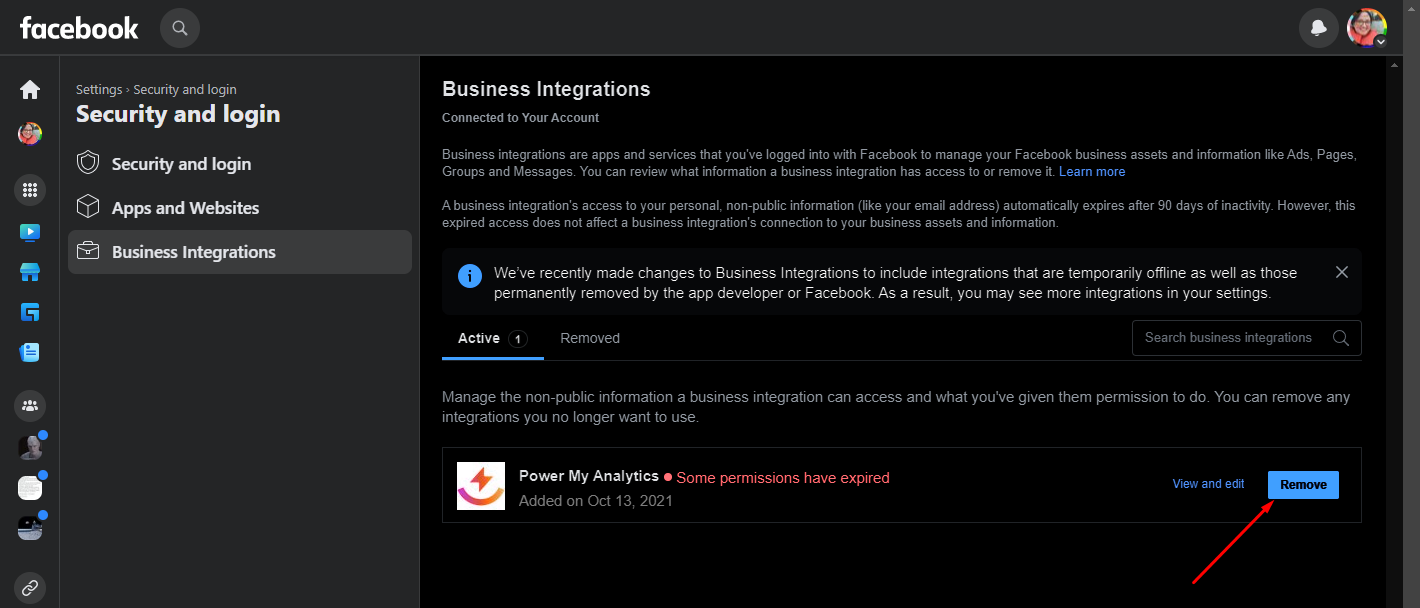The height and width of the screenshot is (608, 1420).
Task: Click the Facebook logo
Action: [79, 28]
